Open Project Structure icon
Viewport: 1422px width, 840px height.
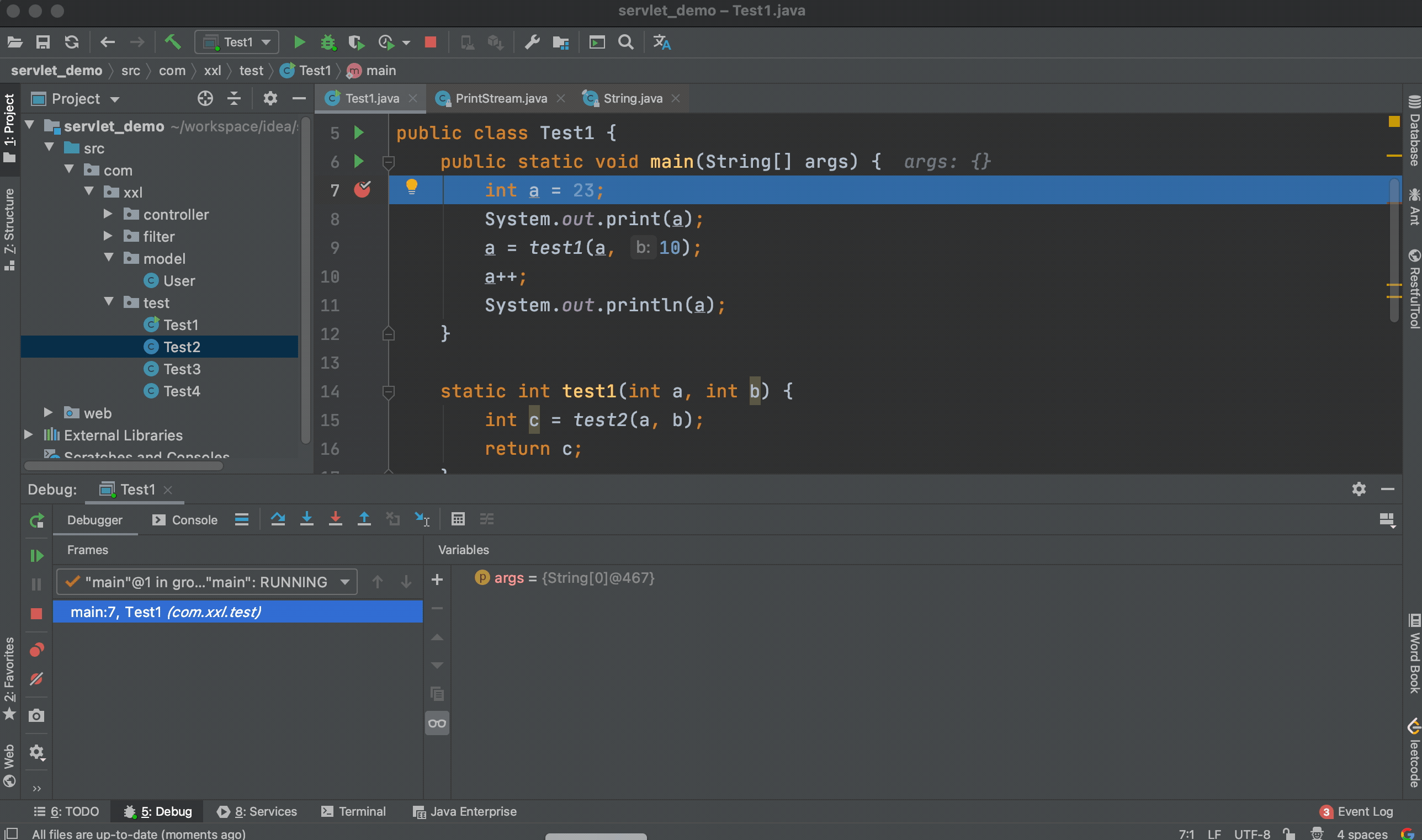(560, 42)
